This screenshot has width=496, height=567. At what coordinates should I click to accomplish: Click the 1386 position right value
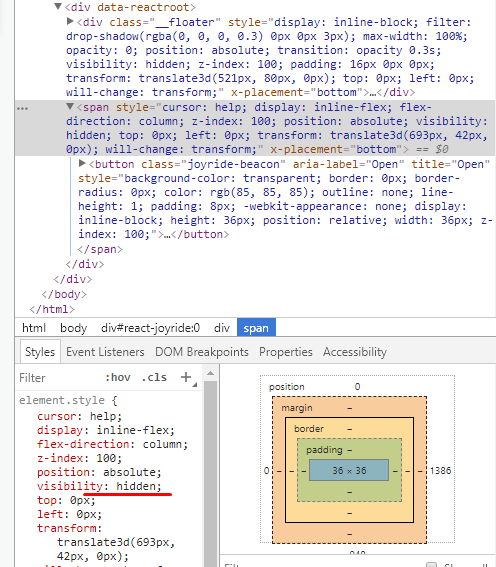(x=440, y=470)
